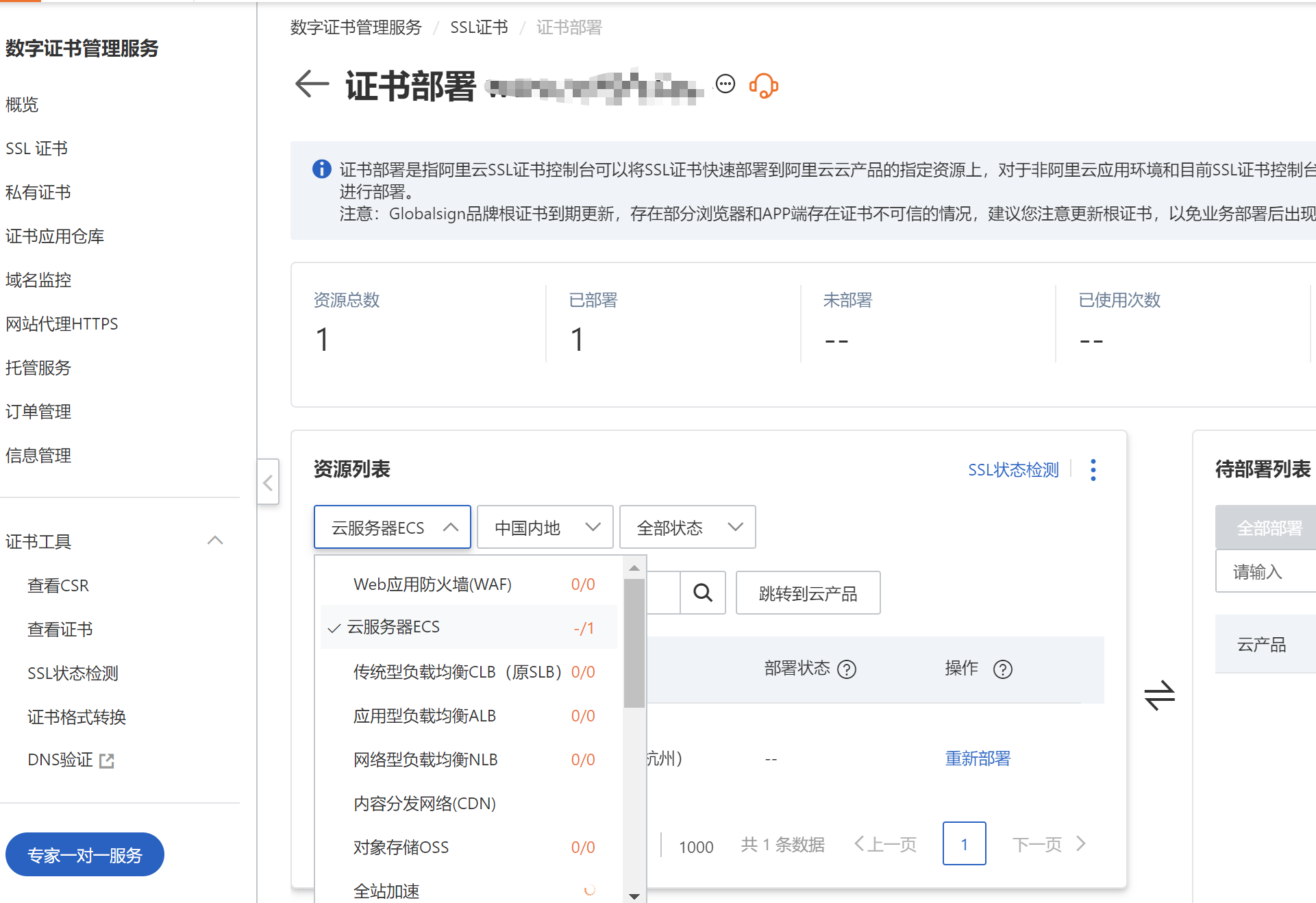1316x903 pixels.
Task: Click the swap arrows transfer icon
Action: click(1159, 695)
